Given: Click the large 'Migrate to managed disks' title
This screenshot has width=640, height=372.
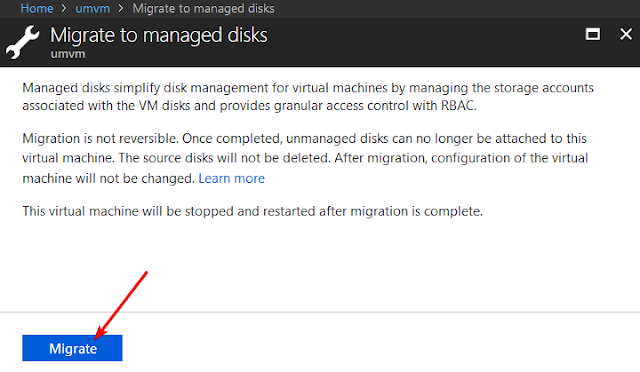Looking at the screenshot, I should coord(159,35).
